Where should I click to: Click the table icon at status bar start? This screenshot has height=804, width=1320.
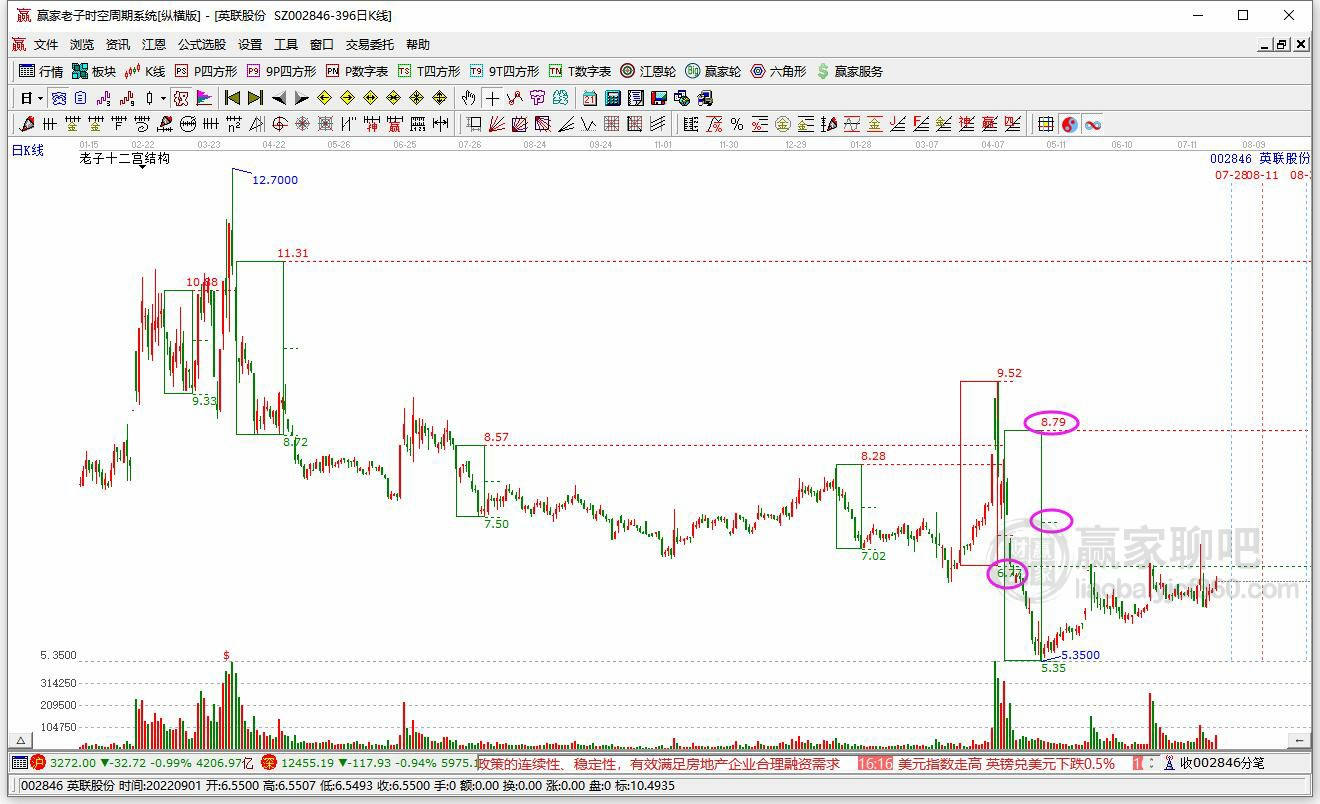(x=20, y=763)
